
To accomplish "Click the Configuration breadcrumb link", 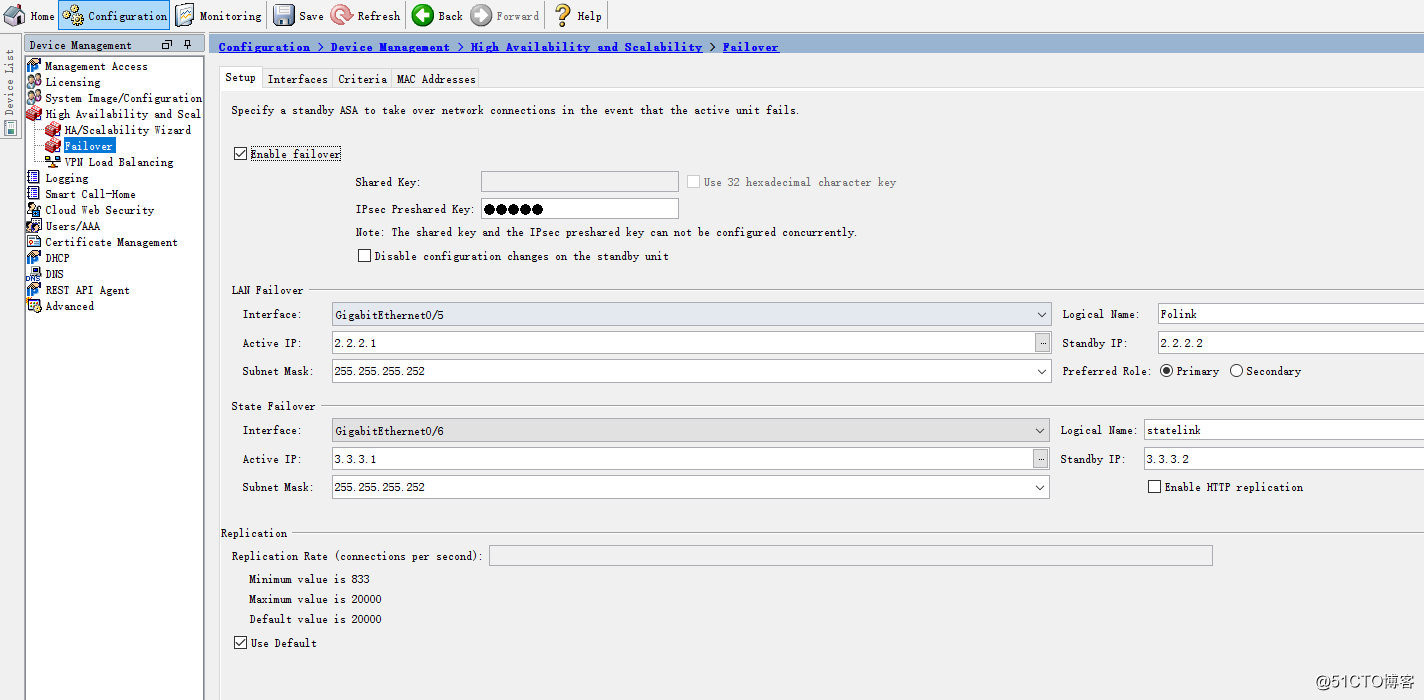I will [x=264, y=47].
